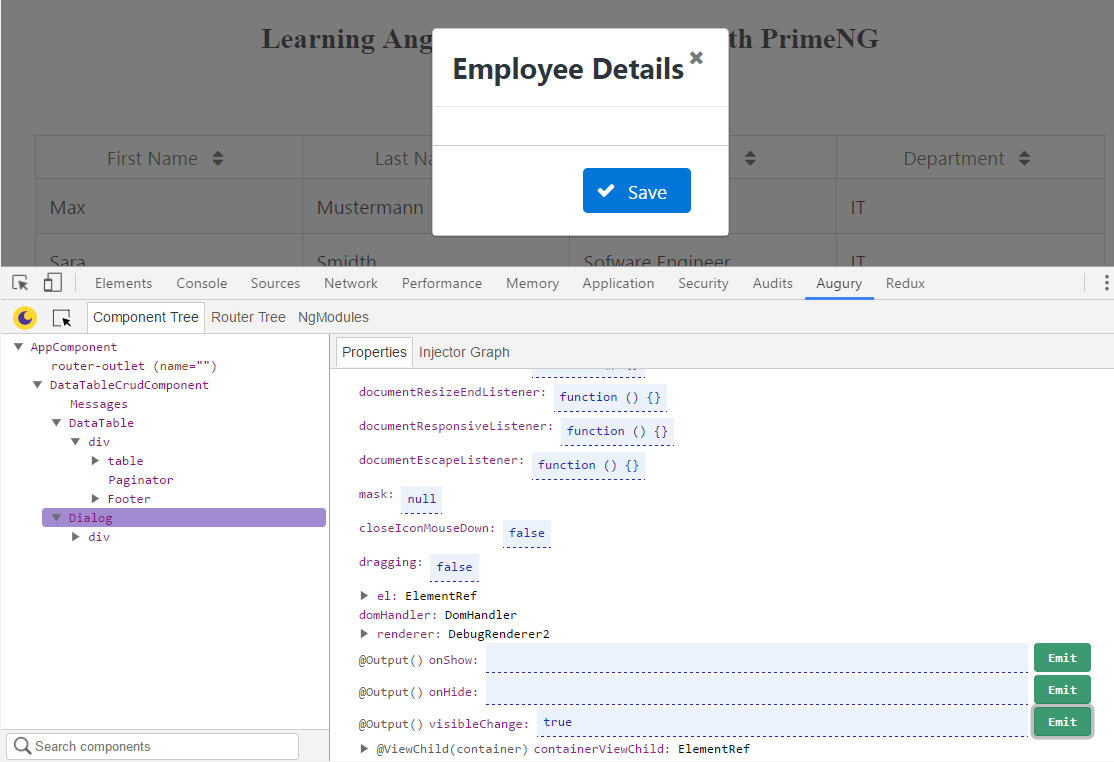Click the onShow output value field
Viewport: 1114px width, 762px height.
click(x=757, y=658)
